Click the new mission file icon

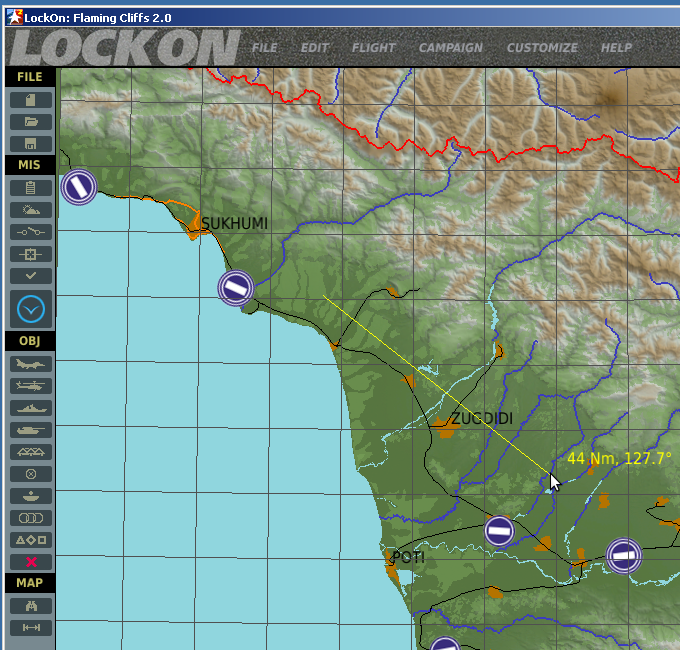pyautogui.click(x=31, y=100)
